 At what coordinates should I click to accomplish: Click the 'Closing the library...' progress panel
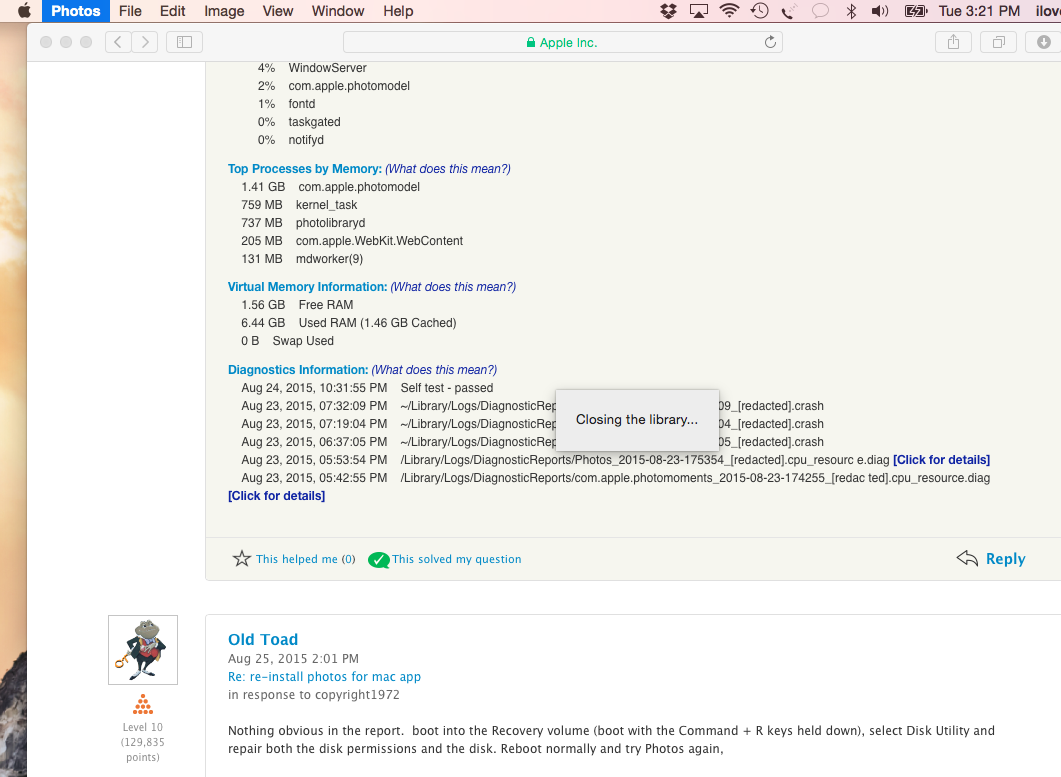coord(637,420)
